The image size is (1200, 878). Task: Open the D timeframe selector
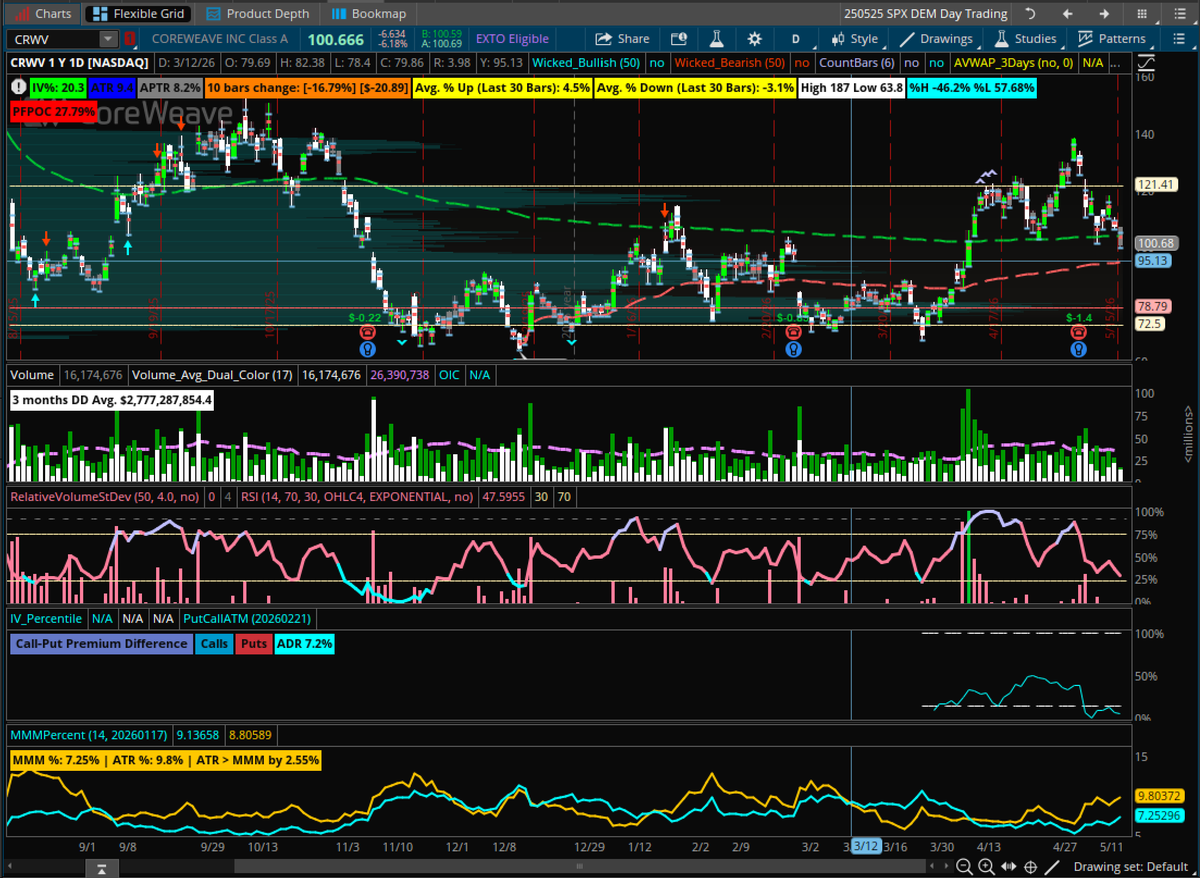point(796,39)
